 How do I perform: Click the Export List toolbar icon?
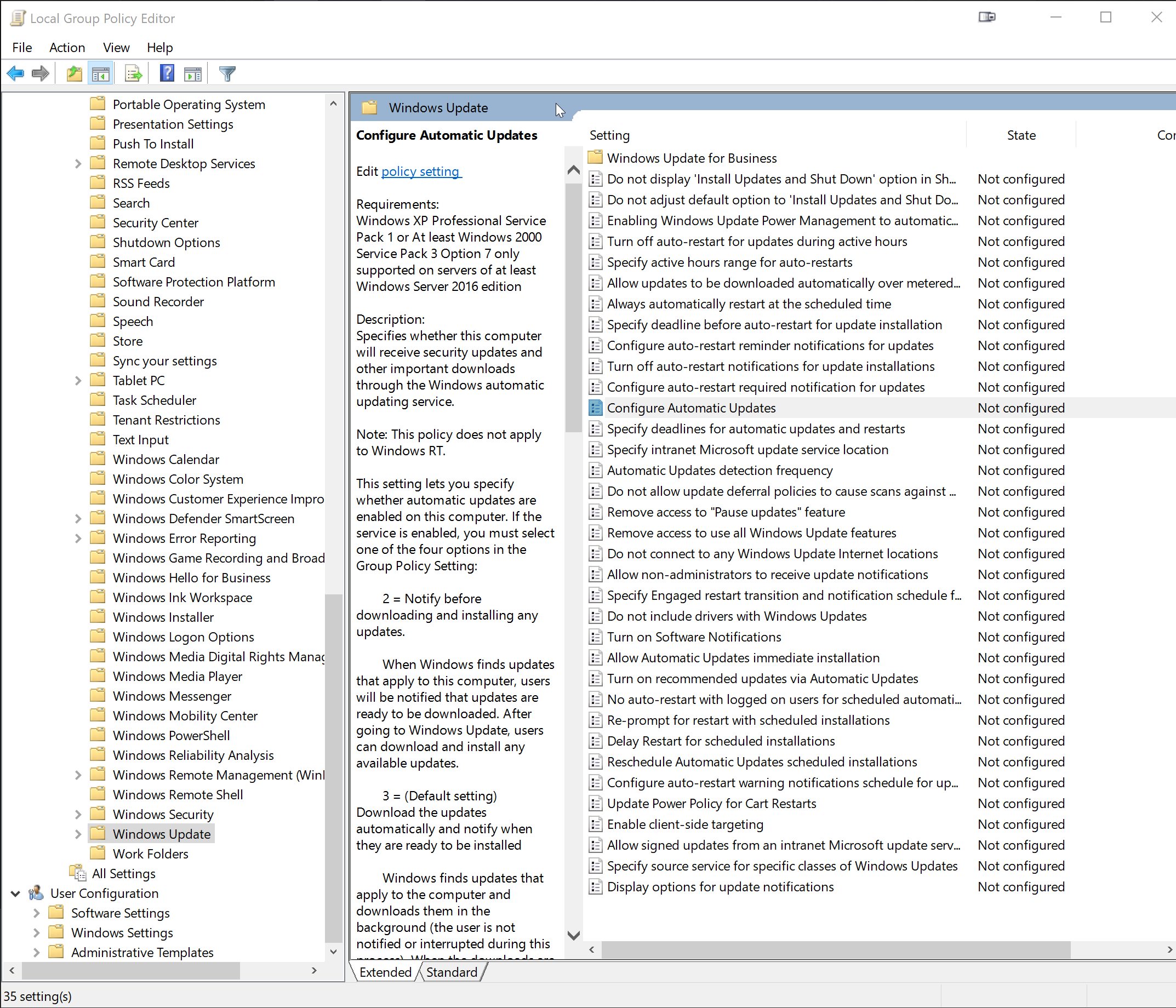point(133,73)
